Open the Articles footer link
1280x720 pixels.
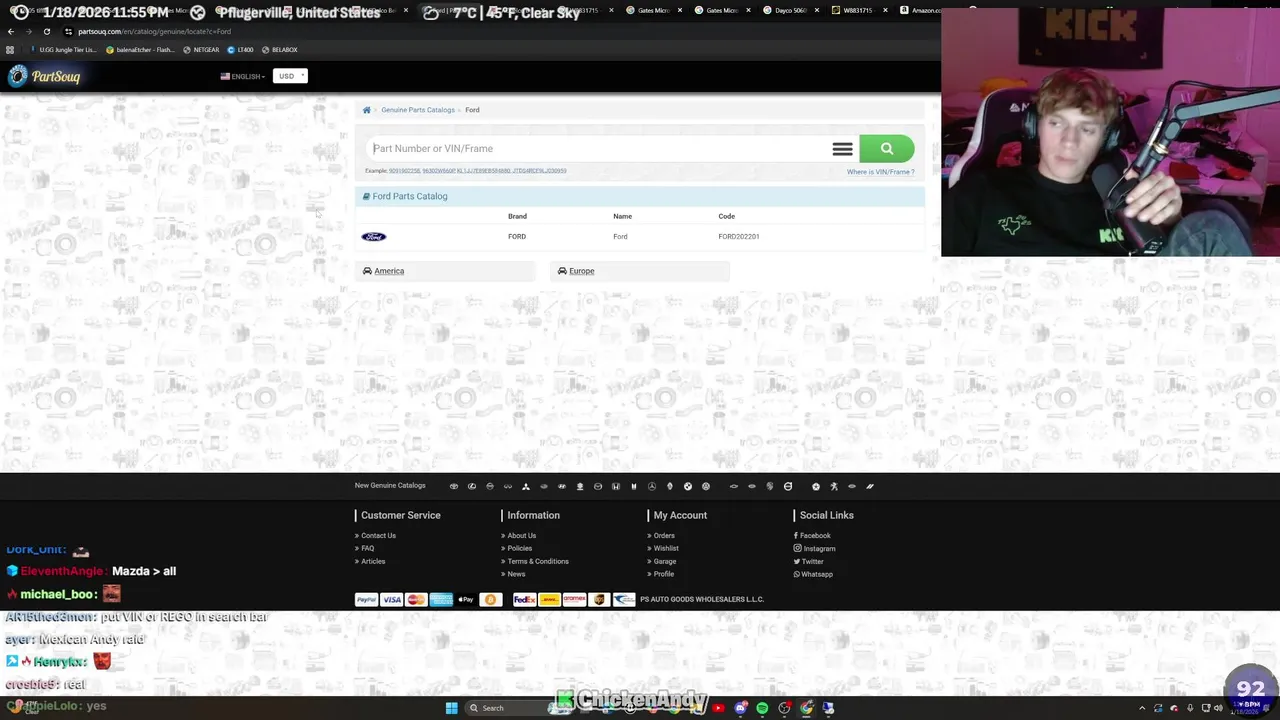pyautogui.click(x=372, y=562)
